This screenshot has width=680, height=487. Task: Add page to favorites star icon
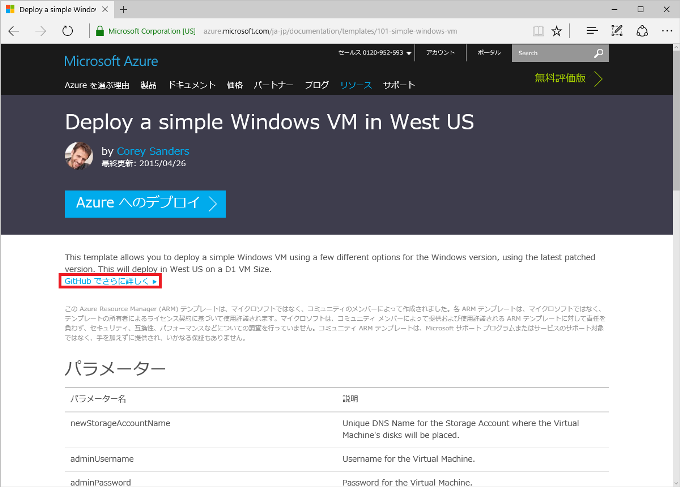click(556, 31)
